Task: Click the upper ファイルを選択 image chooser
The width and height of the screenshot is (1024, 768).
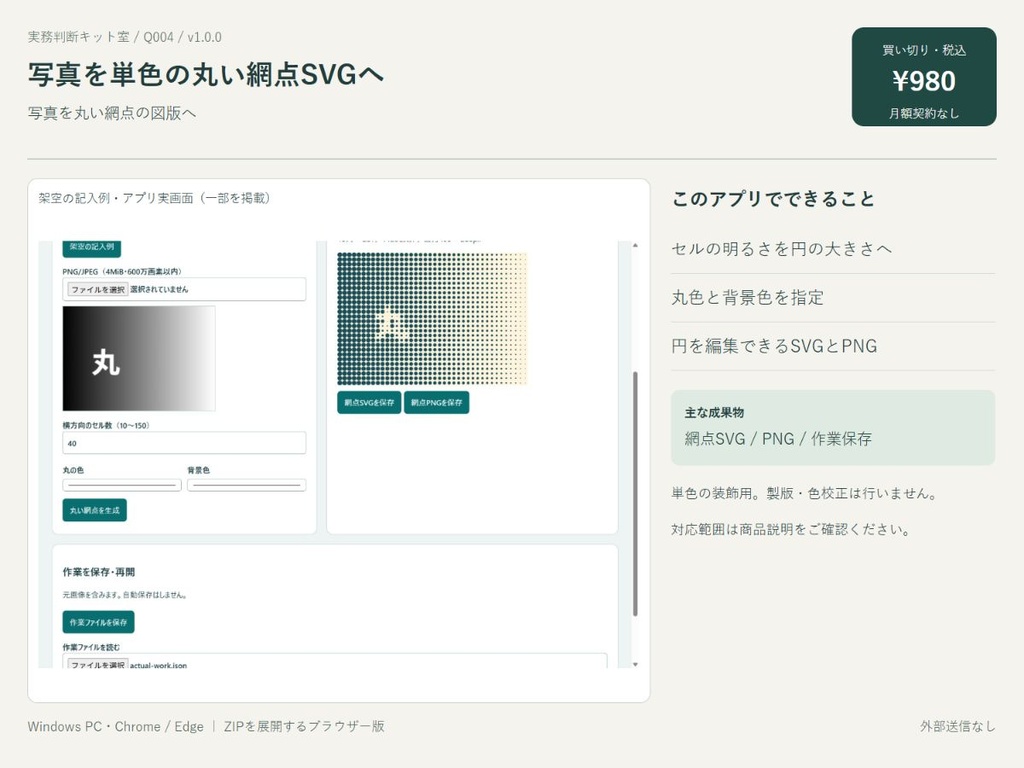Action: click(x=98, y=289)
